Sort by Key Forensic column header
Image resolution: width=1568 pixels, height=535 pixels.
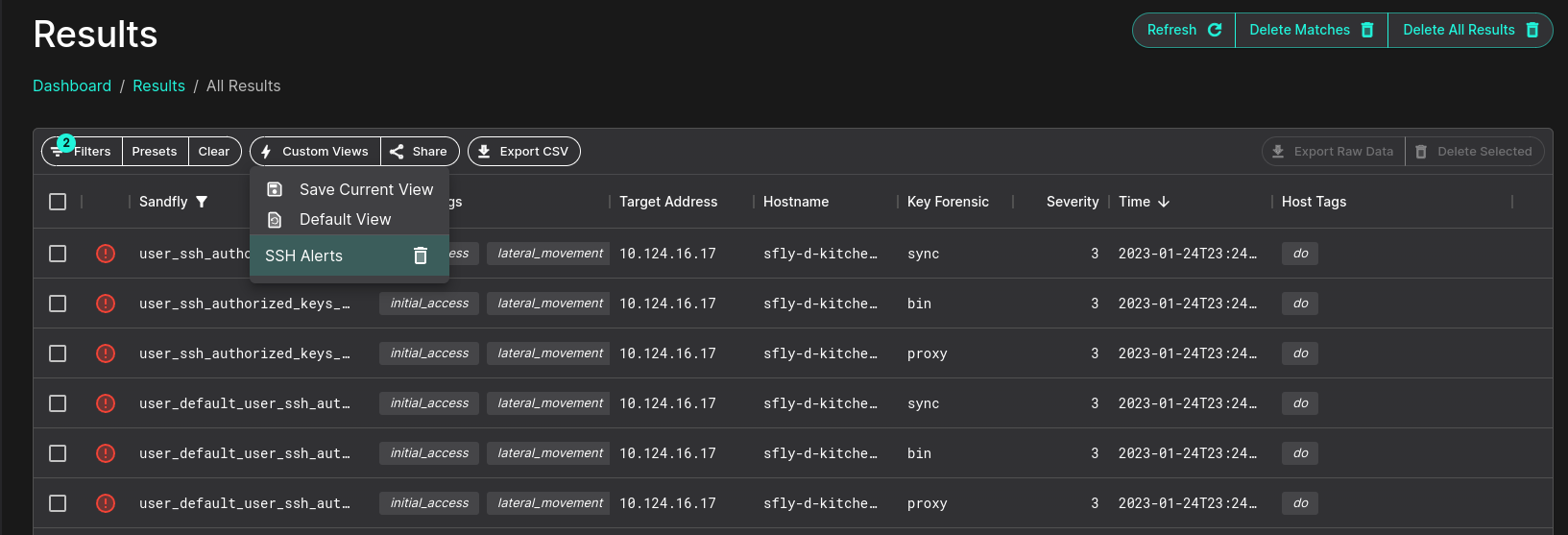[948, 202]
